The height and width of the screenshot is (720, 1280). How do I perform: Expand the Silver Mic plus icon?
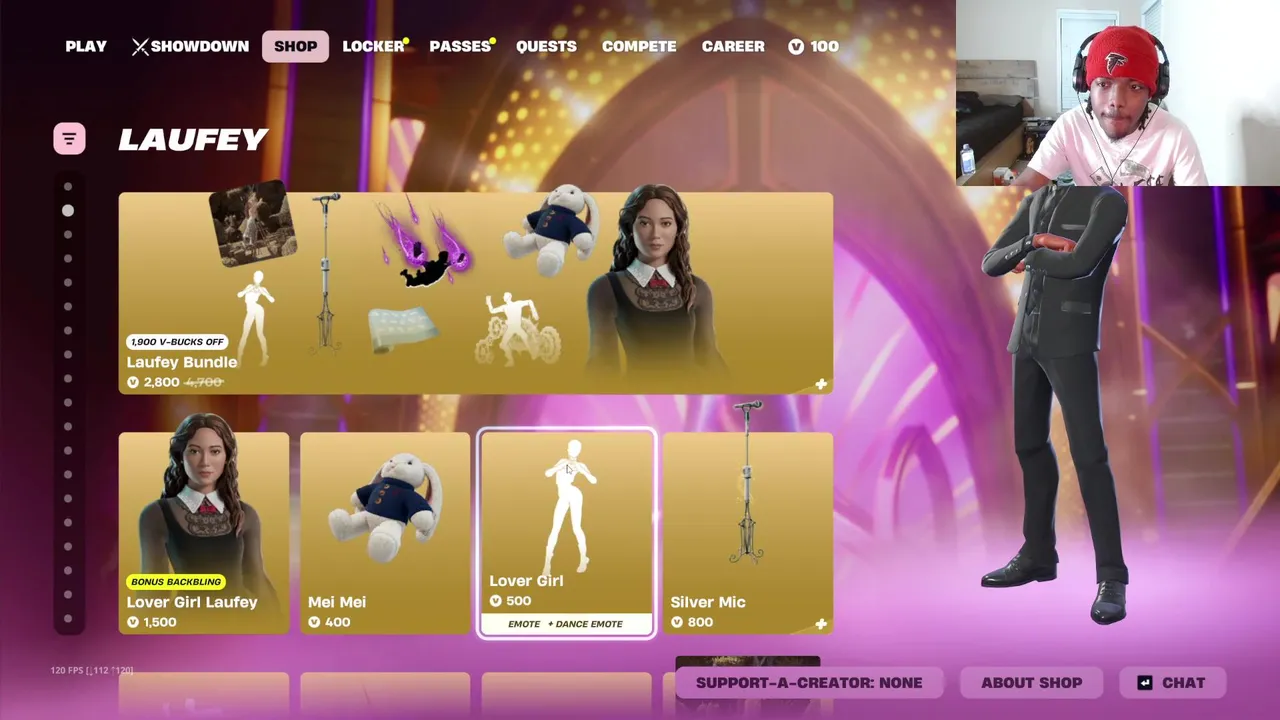[x=821, y=624]
